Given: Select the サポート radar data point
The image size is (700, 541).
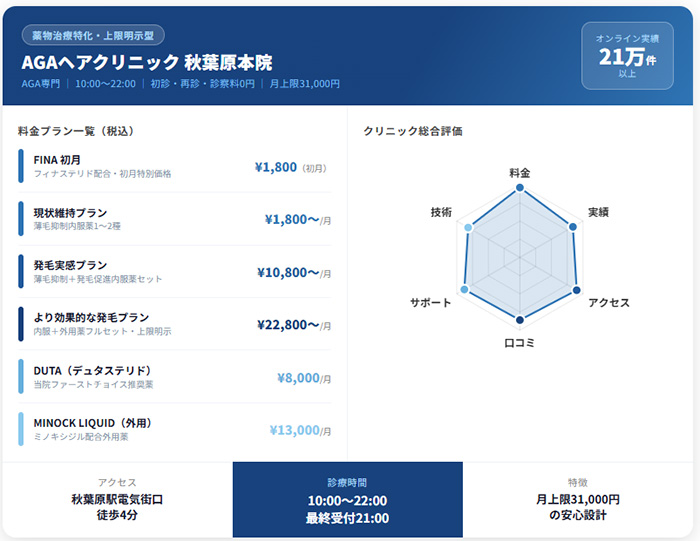Looking at the screenshot, I should point(464,289).
